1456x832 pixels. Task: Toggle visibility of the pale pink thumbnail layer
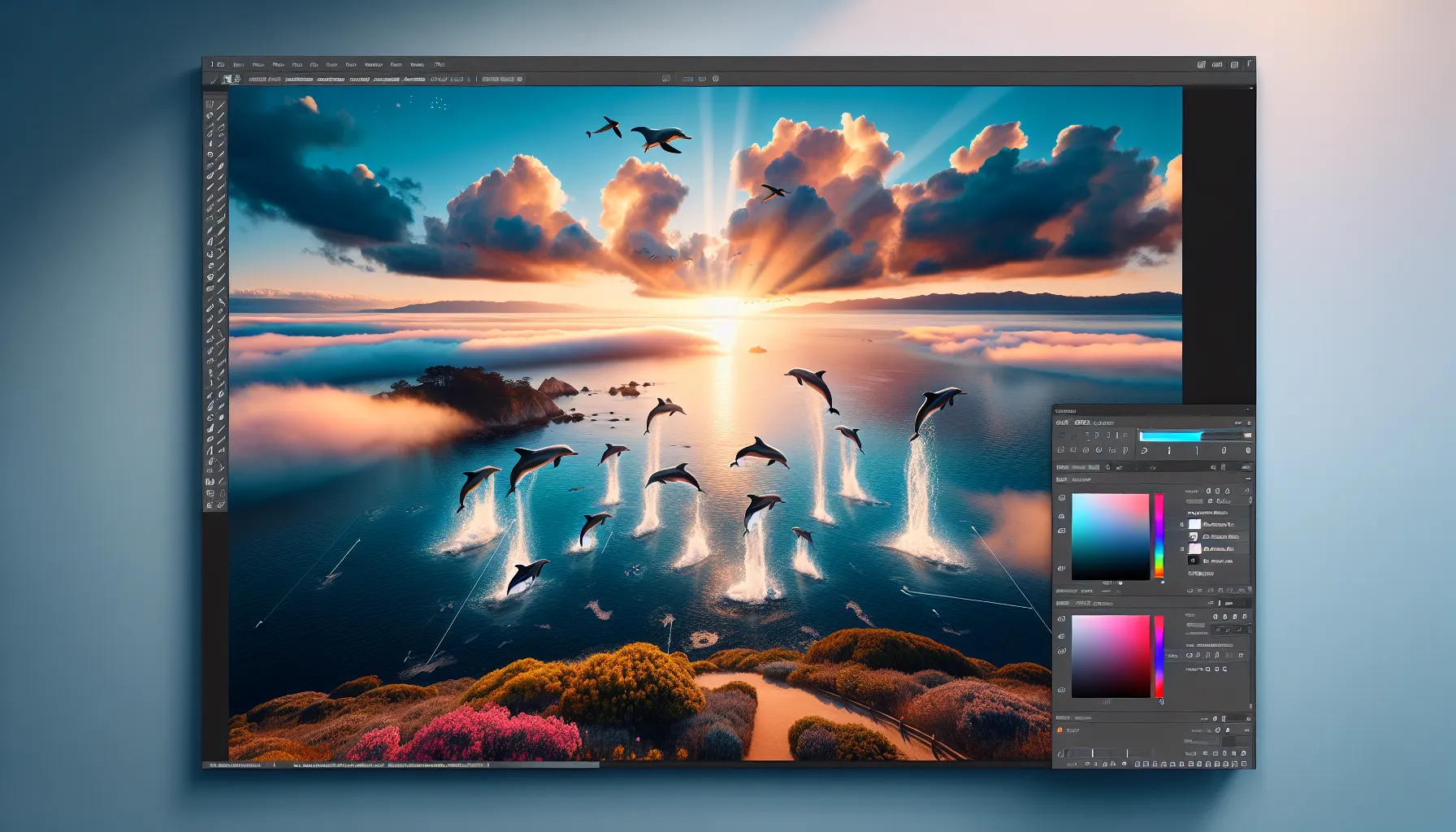pos(1182,549)
